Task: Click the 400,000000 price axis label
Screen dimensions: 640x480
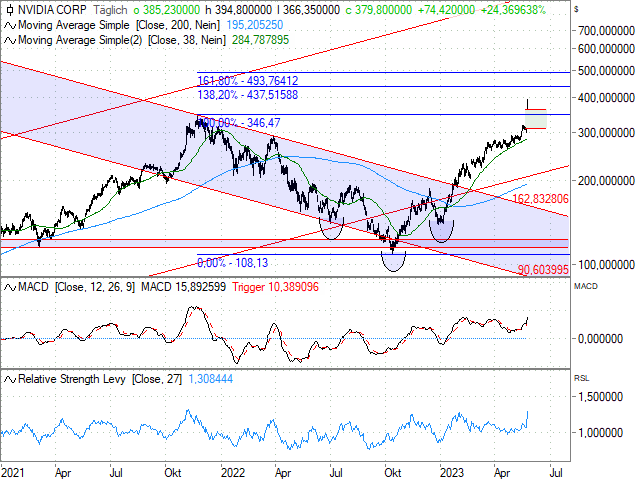Action: pos(606,98)
